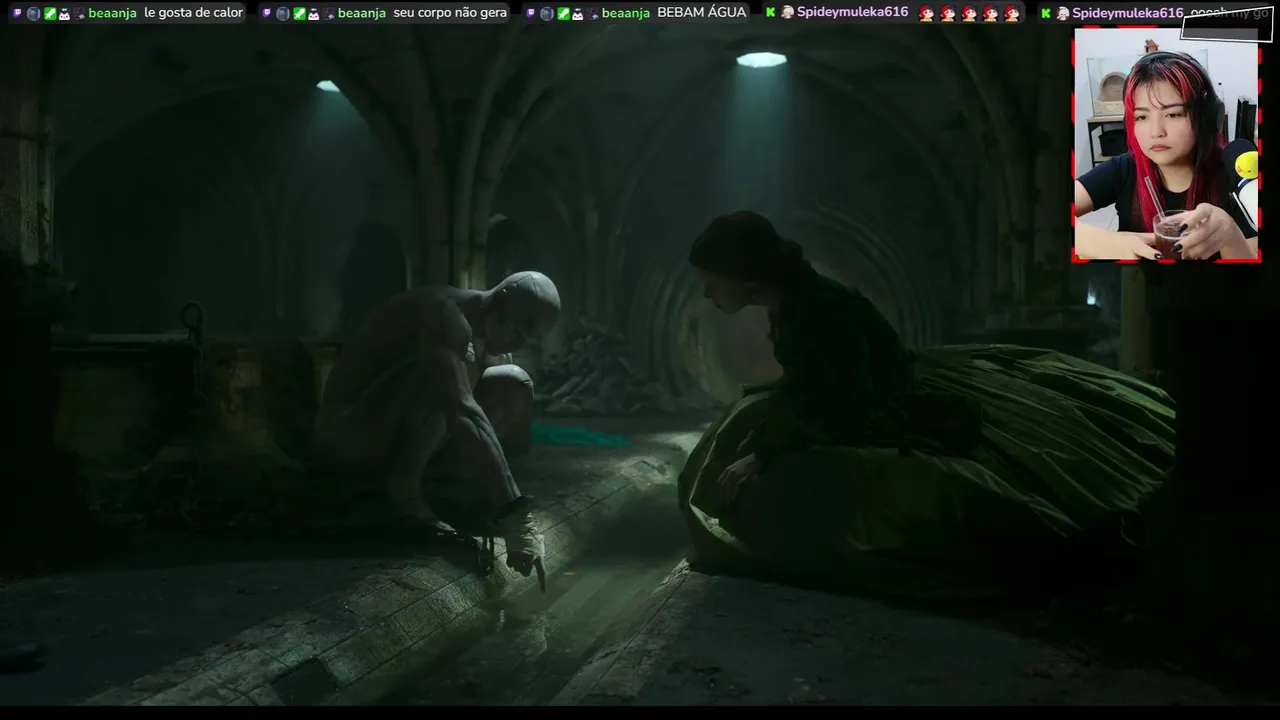Click round subscriber badge in 'seu corpo não gera' message
This screenshot has width=1280, height=720.
(283, 13)
